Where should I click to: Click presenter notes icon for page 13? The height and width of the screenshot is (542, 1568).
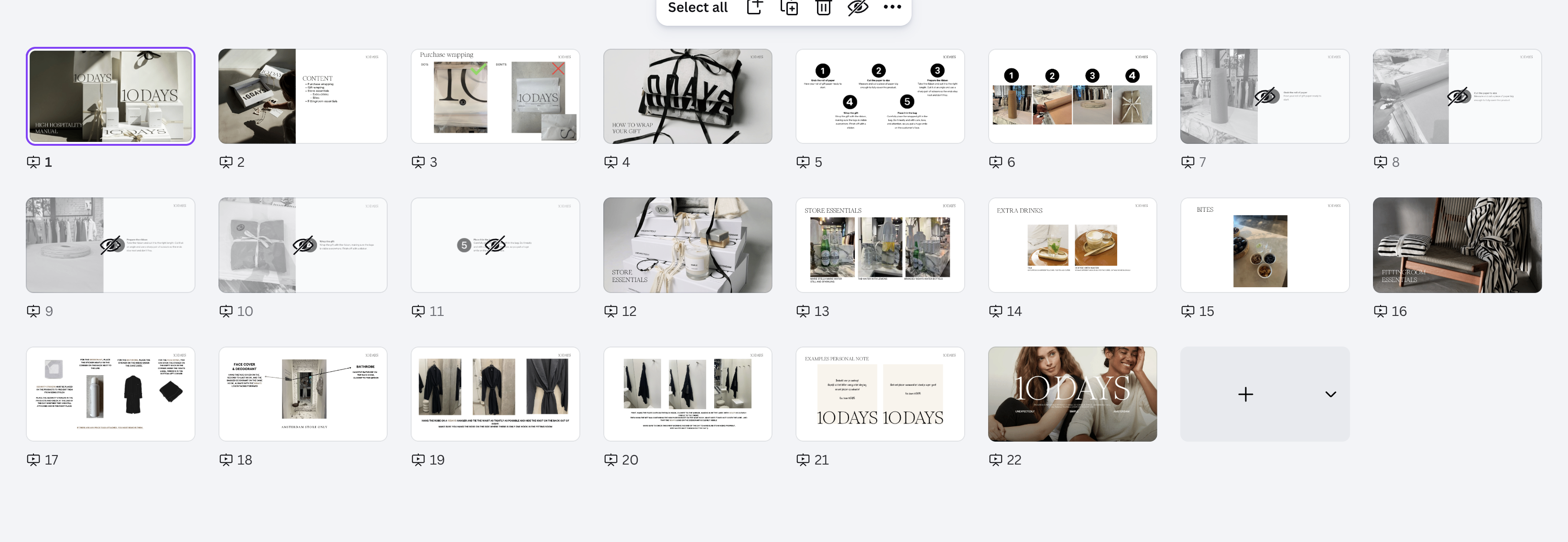coord(803,311)
